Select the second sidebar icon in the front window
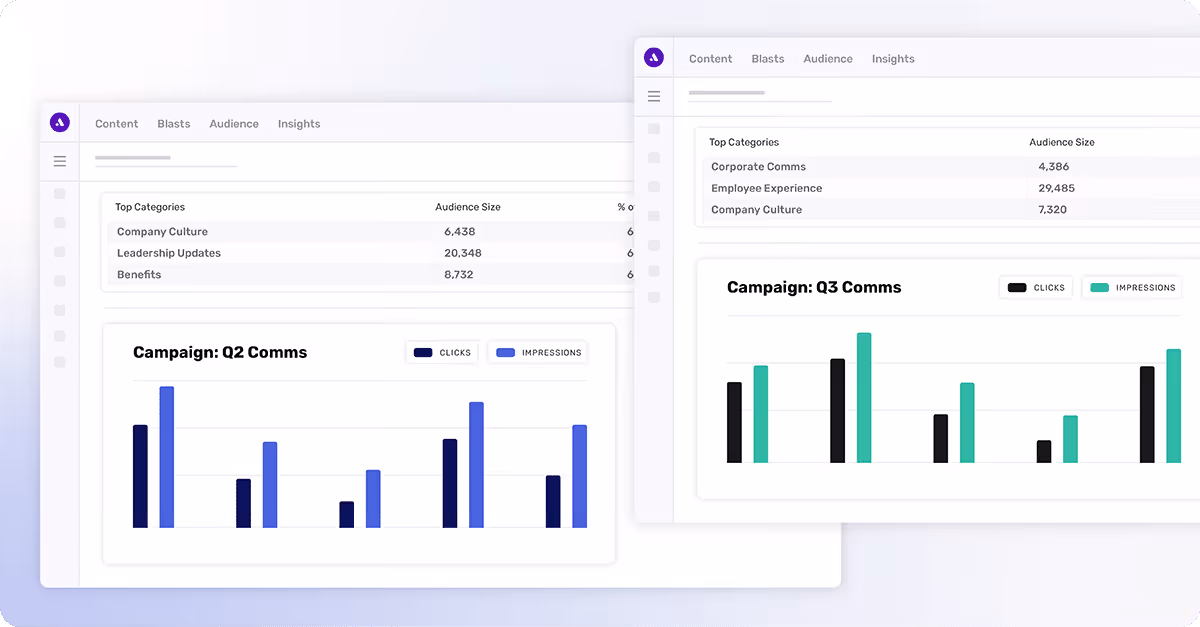The height and width of the screenshot is (627, 1200). pyautogui.click(x=60, y=224)
